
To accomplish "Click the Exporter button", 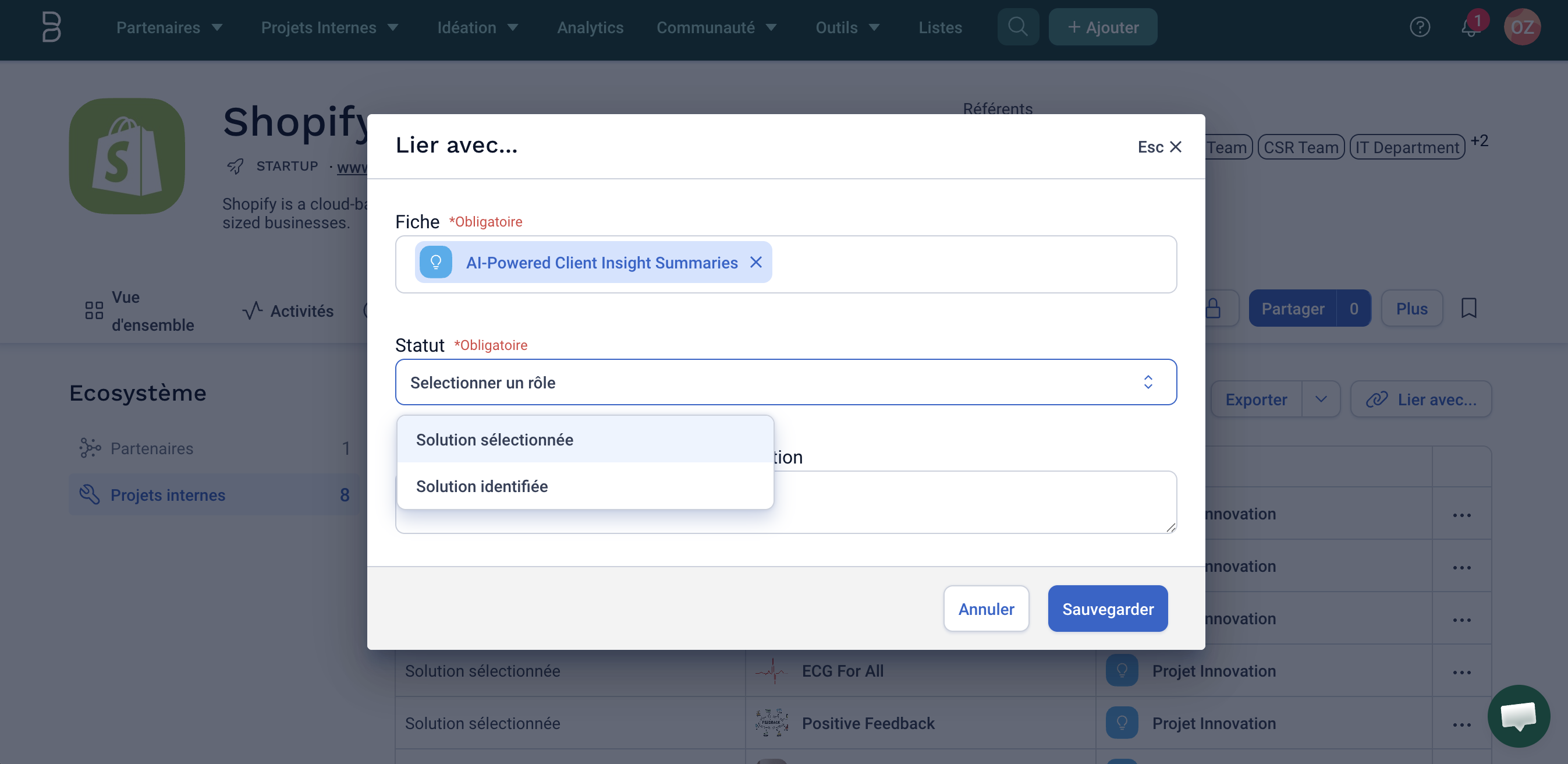I will [1256, 399].
